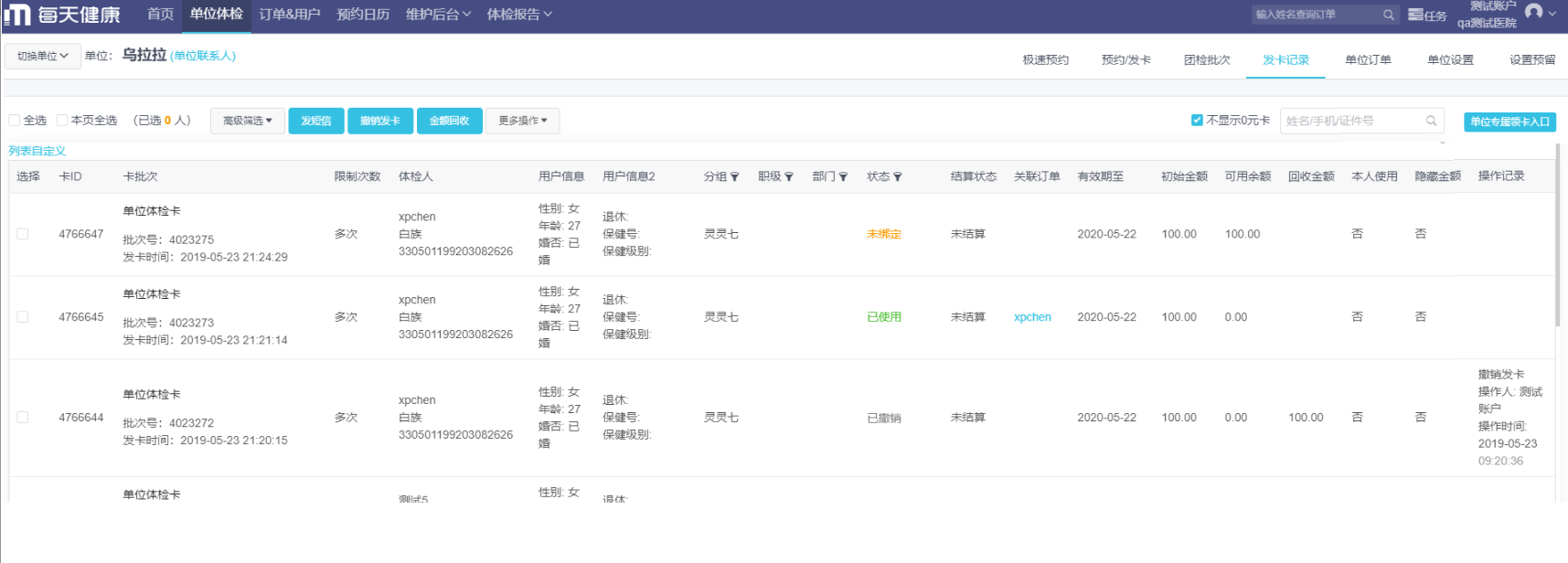This screenshot has width=1568, height=563.
Task: Select row checkbox for card 4766645
Action: tap(23, 317)
